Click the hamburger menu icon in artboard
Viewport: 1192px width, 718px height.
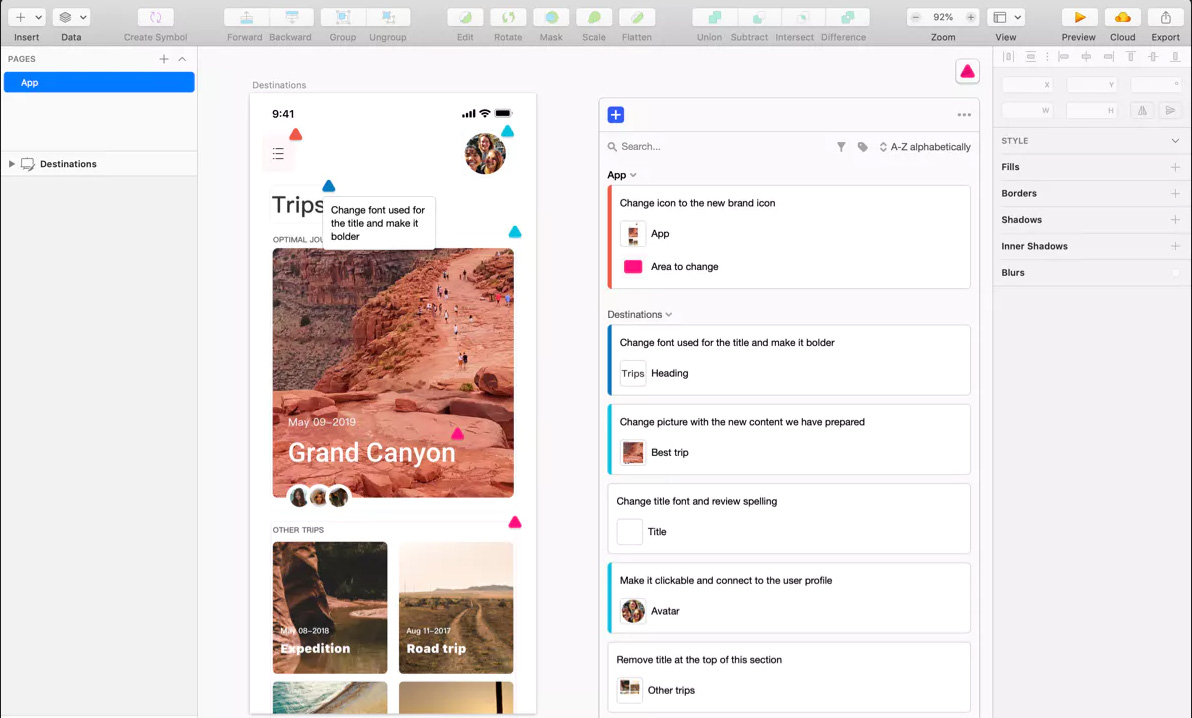(x=278, y=154)
